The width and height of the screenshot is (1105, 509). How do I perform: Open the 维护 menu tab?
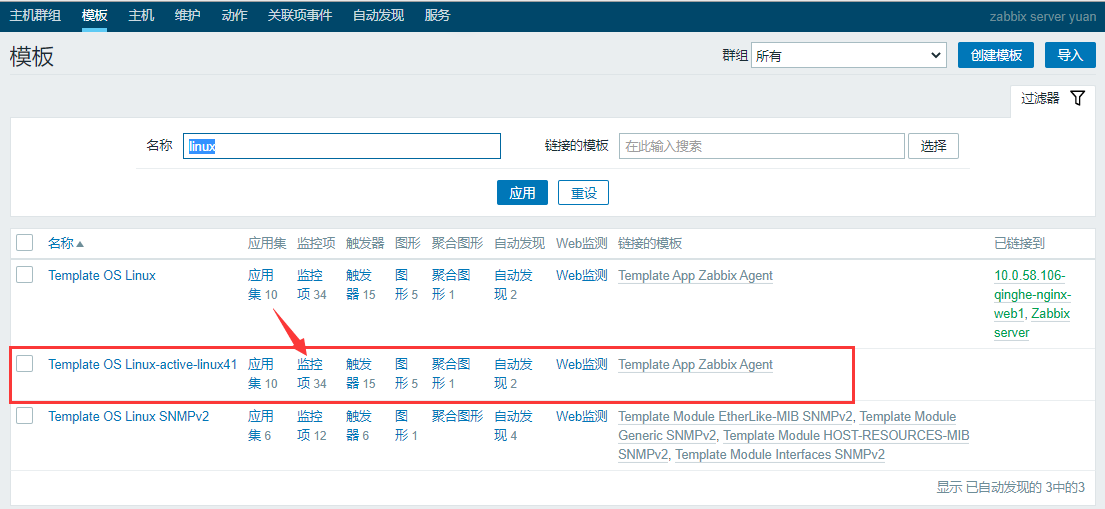pos(187,15)
